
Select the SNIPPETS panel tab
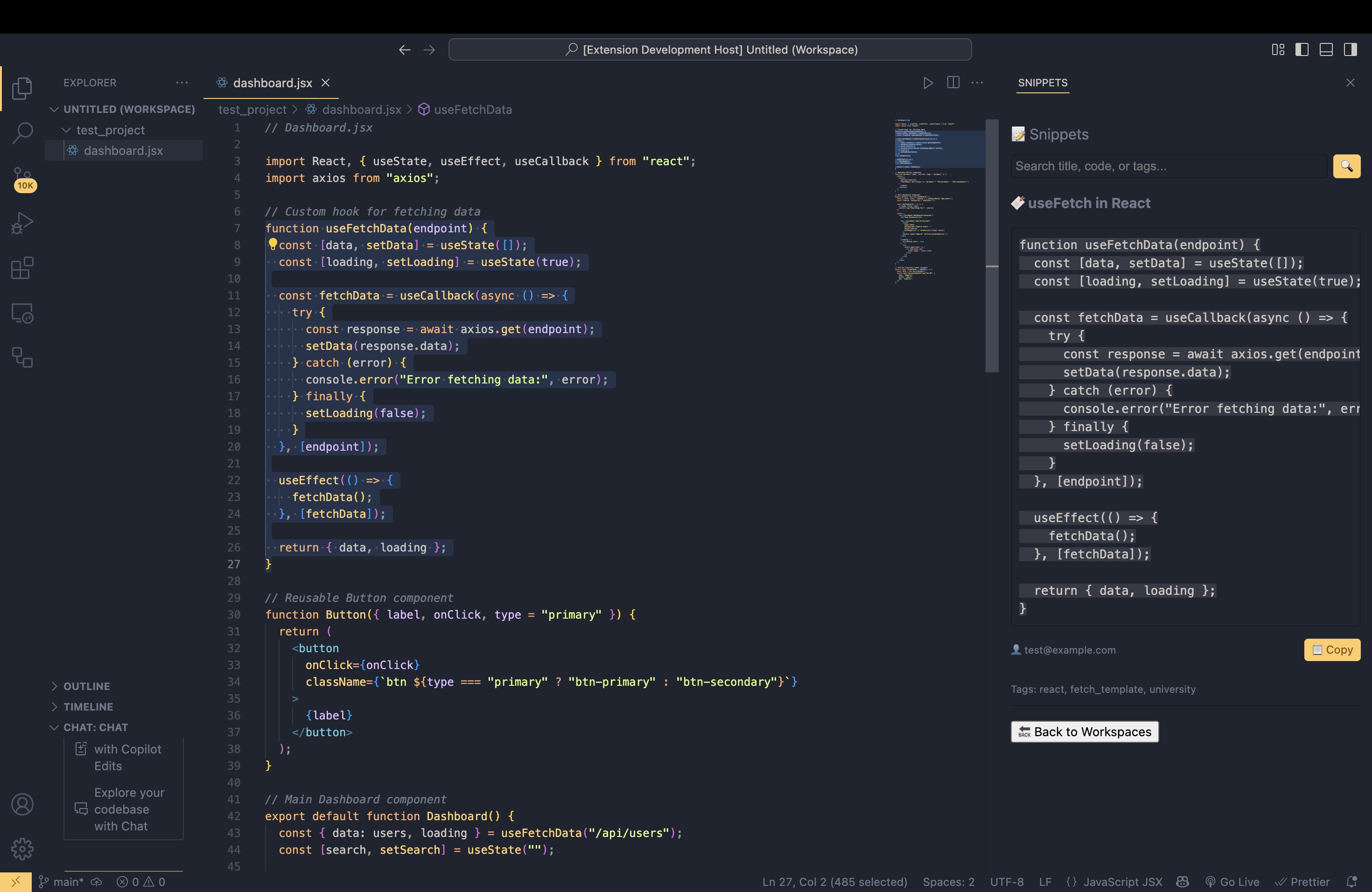1042,83
